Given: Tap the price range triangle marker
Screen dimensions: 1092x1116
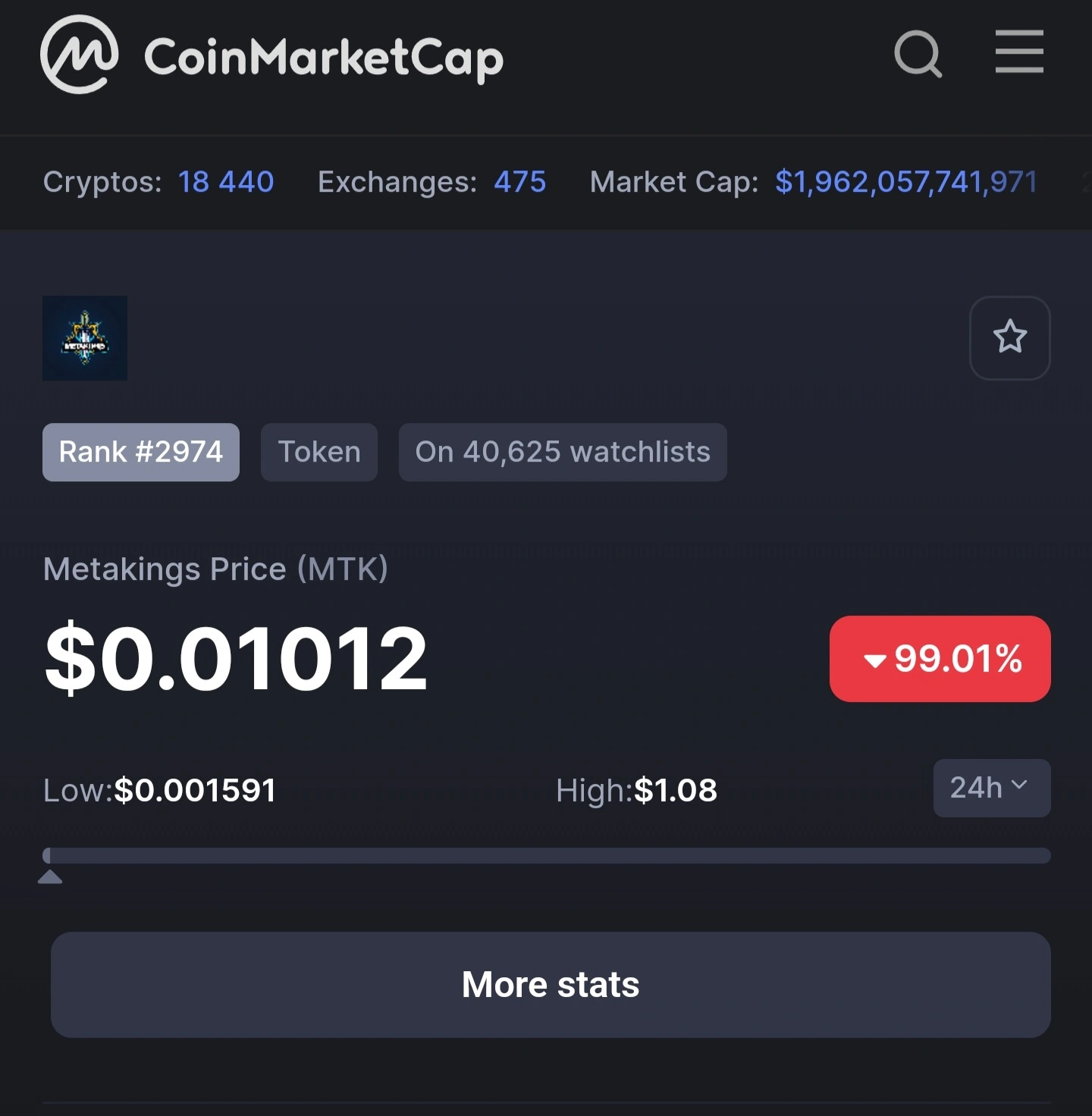Looking at the screenshot, I should [x=50, y=877].
